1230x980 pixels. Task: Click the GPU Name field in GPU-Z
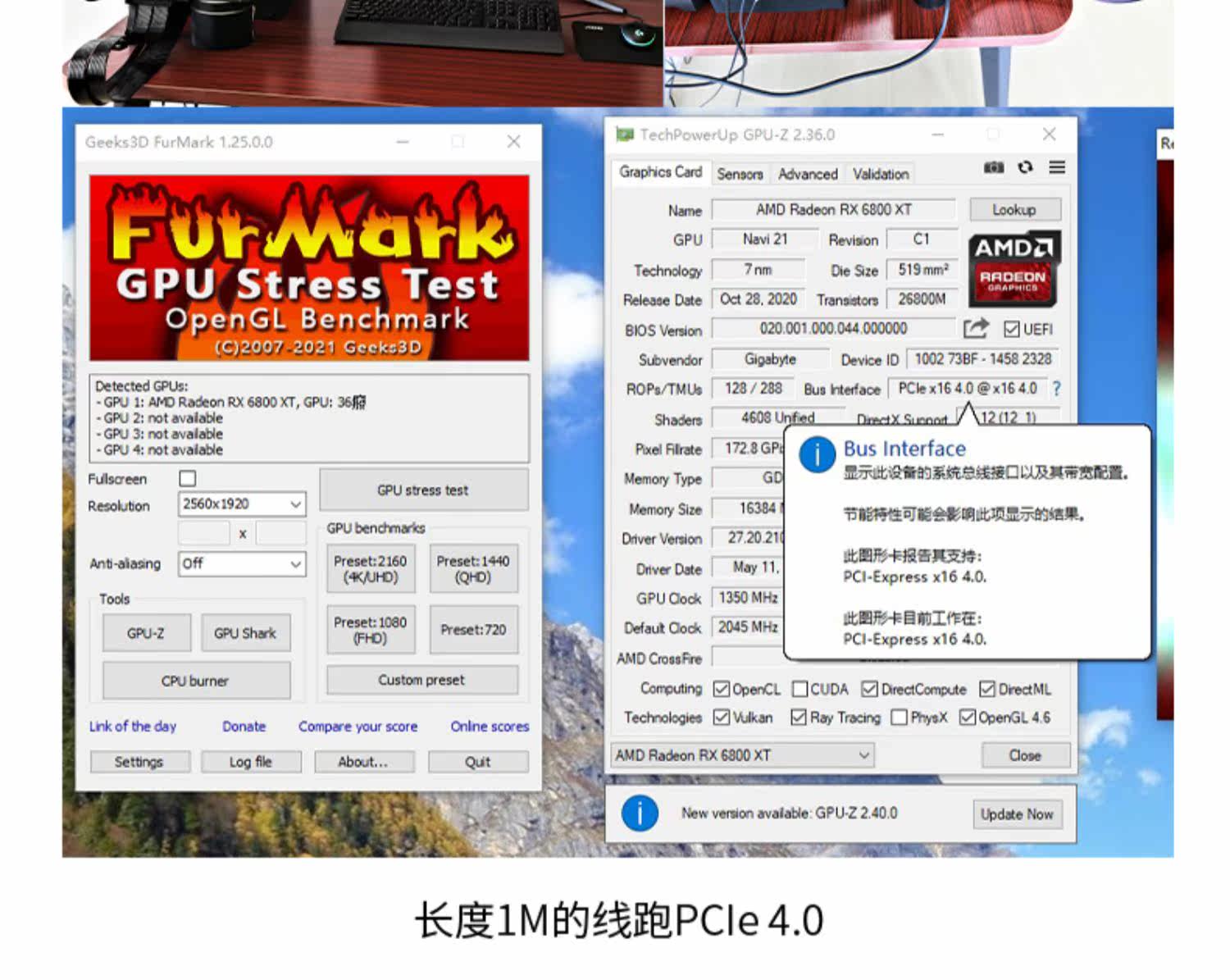(834, 209)
